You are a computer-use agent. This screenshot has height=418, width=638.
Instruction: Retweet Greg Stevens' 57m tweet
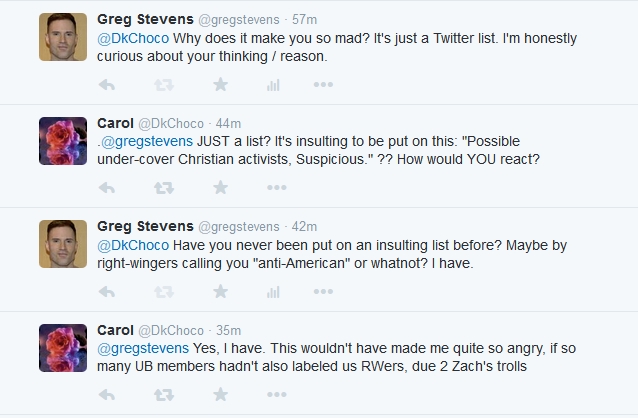coord(164,85)
